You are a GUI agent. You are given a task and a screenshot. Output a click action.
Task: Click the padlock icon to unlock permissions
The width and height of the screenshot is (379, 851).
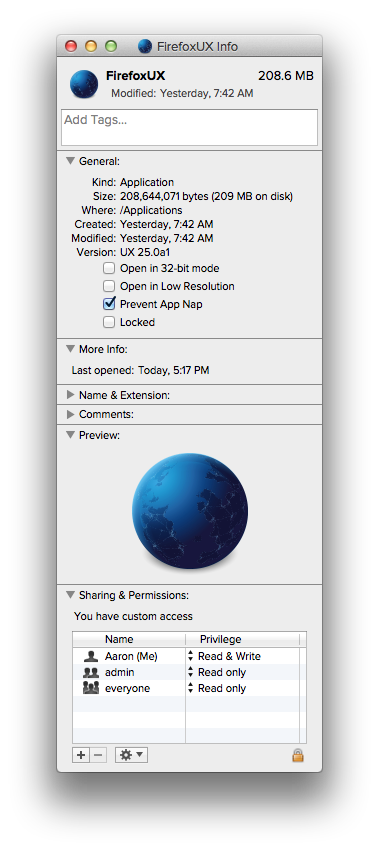(x=298, y=755)
